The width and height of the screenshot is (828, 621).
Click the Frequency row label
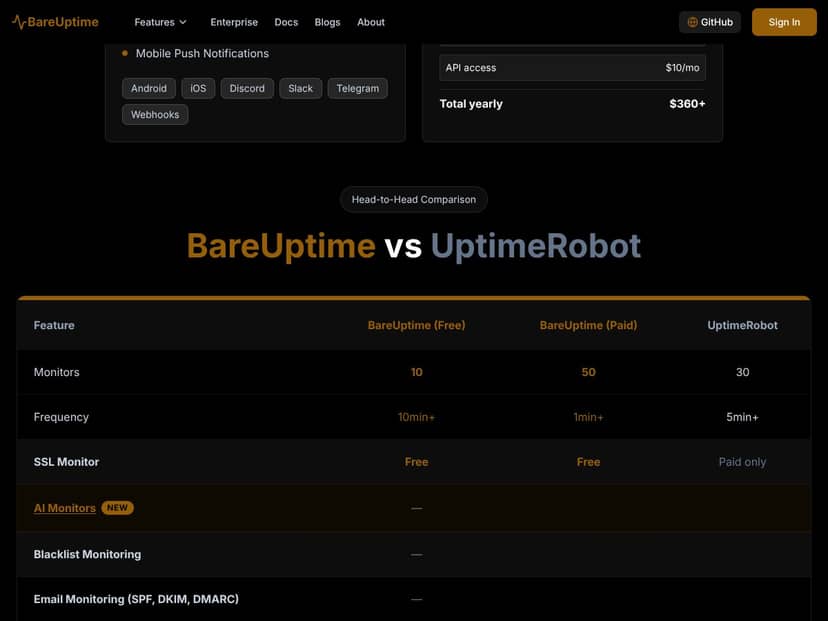[x=61, y=417]
